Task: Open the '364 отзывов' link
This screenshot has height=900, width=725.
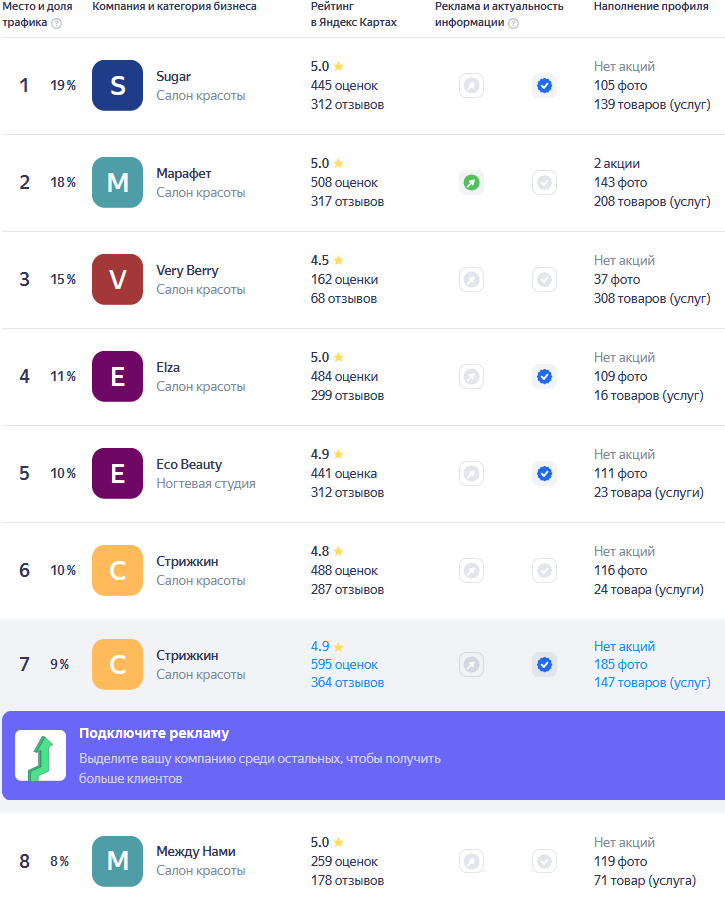Action: coord(347,682)
